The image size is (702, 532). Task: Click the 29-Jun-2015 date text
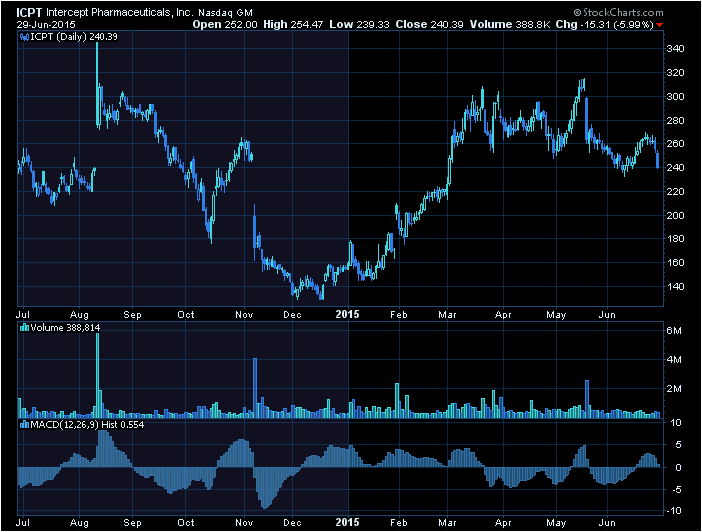point(46,25)
